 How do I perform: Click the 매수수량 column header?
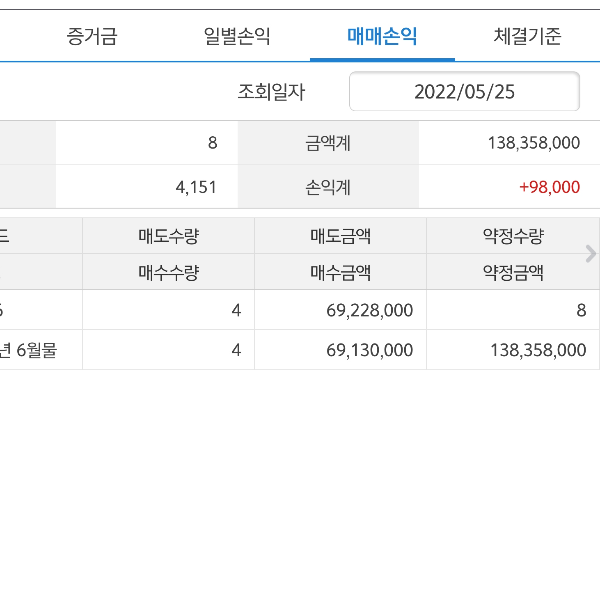tap(168, 271)
